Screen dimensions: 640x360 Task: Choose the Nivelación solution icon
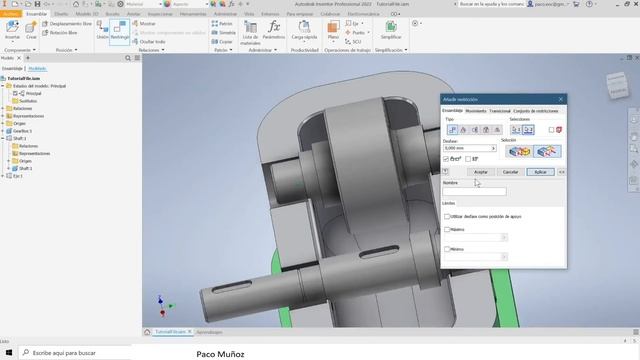pos(547,151)
